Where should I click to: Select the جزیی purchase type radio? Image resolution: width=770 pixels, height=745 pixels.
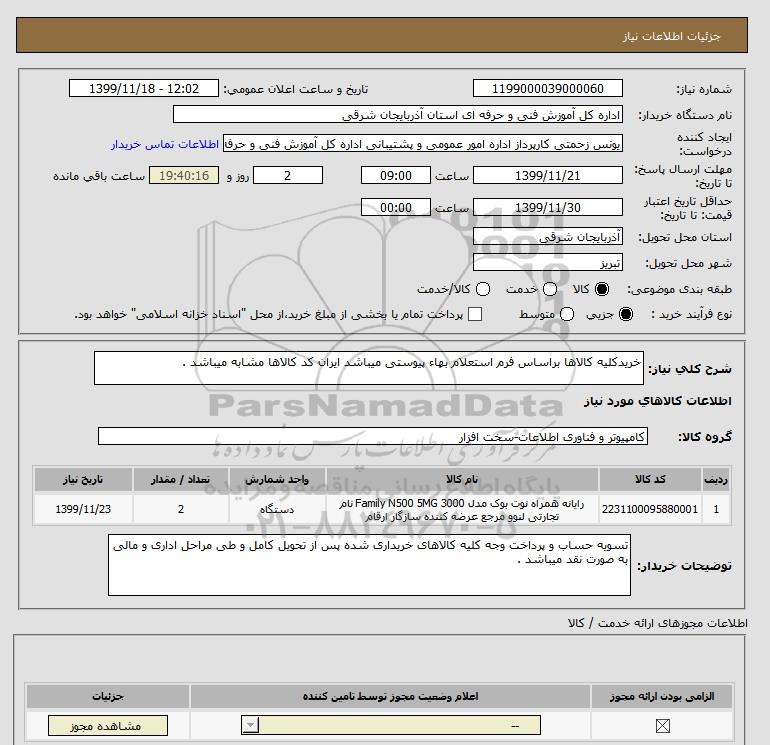tap(626, 314)
